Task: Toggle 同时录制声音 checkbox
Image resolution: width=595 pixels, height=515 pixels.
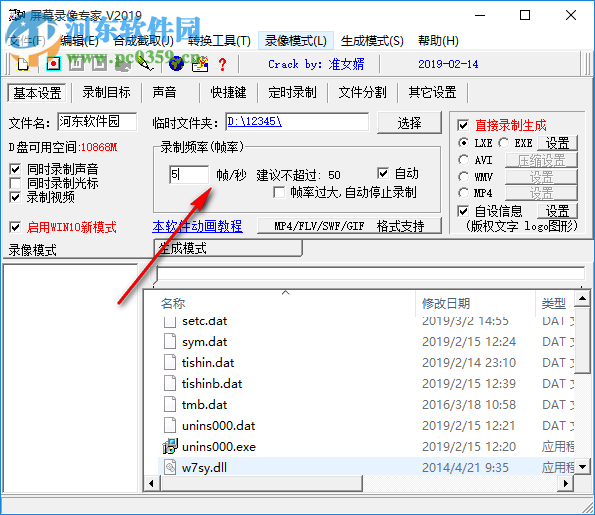Action: pos(15,169)
